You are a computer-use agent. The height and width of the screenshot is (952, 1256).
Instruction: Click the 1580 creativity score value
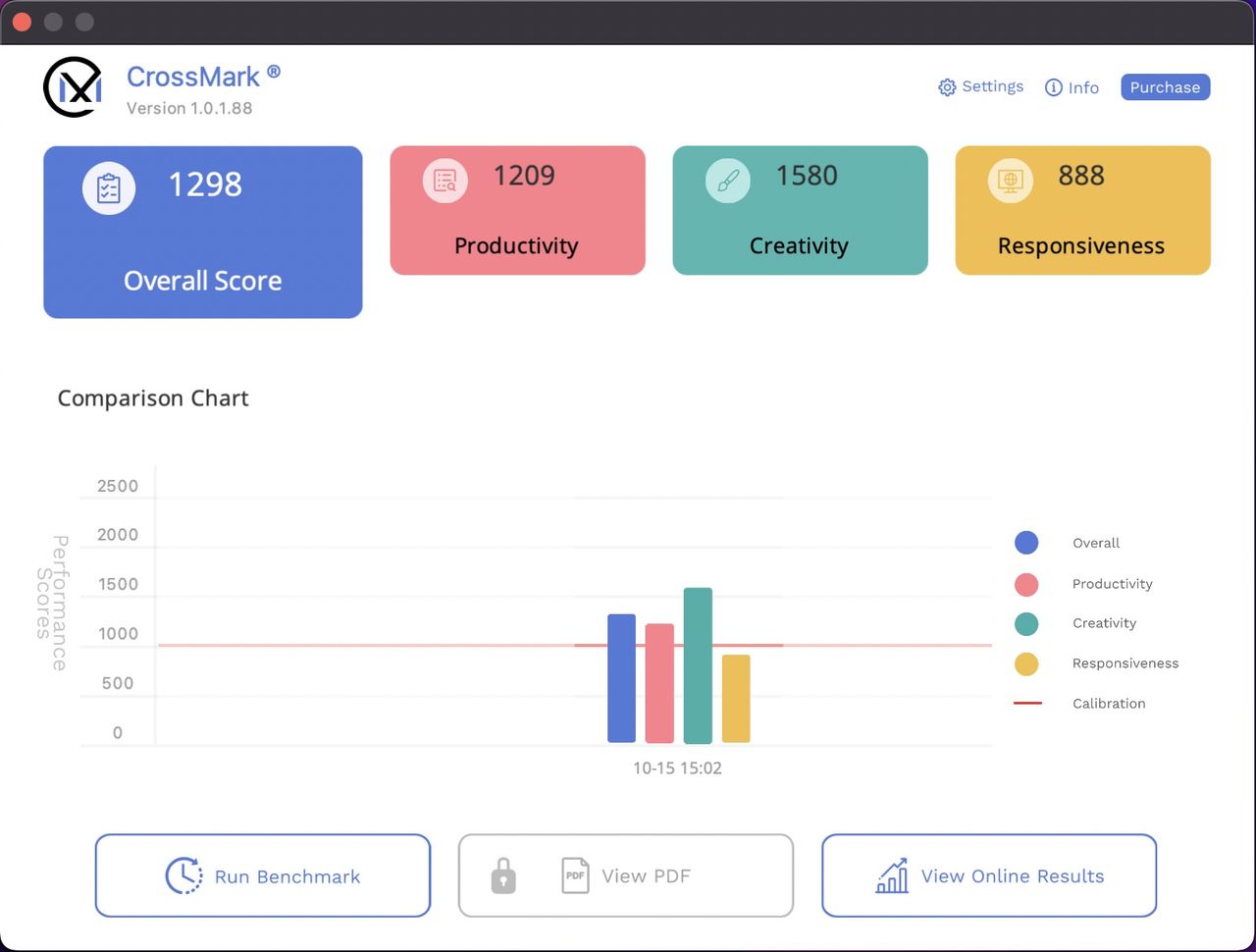(x=807, y=176)
